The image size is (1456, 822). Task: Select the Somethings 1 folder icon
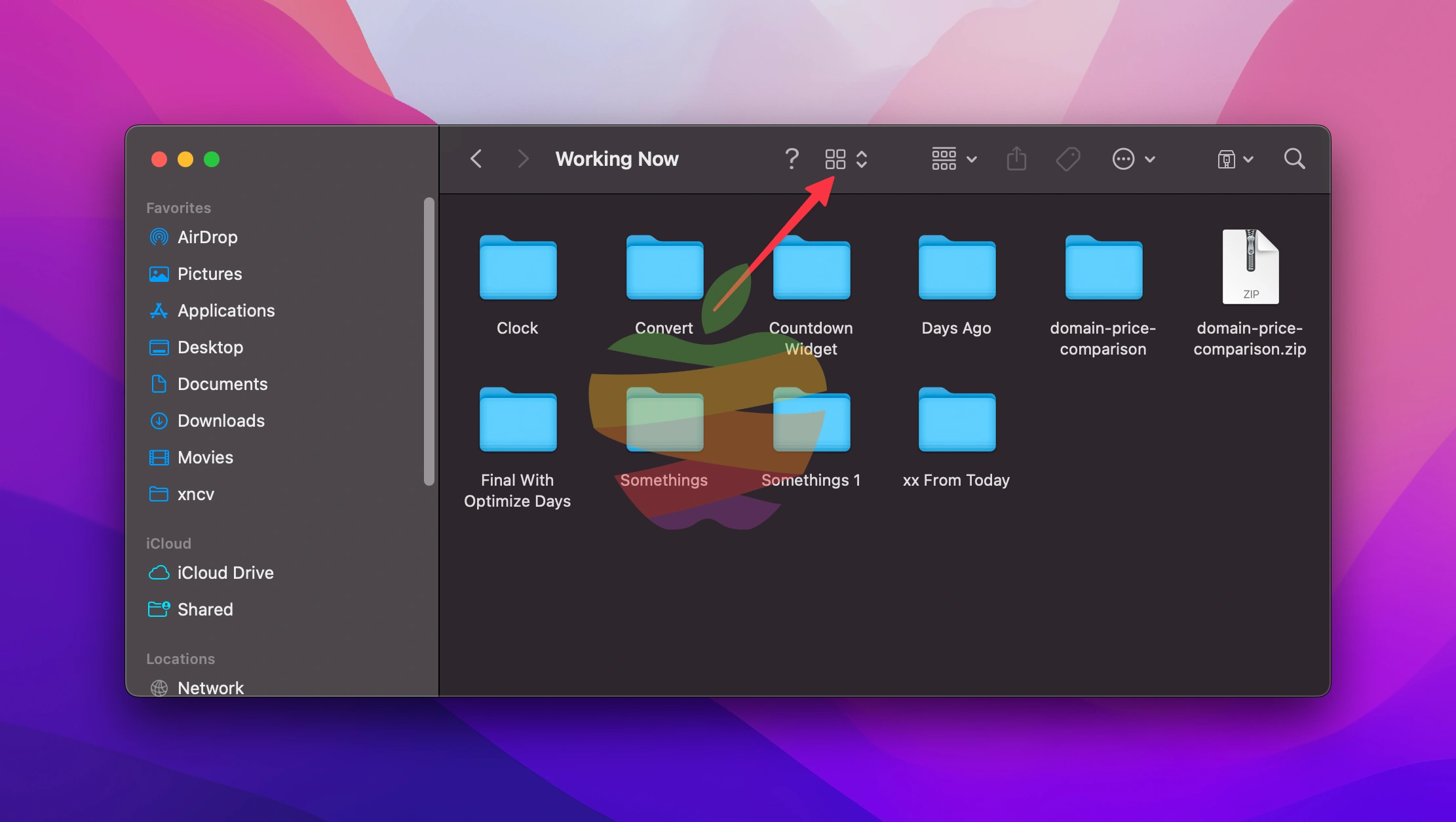tap(811, 420)
